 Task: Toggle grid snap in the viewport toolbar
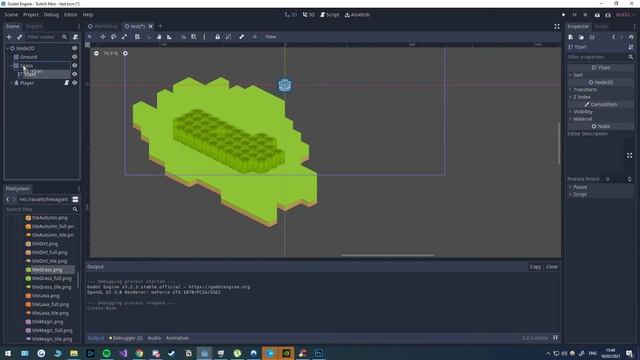click(193, 37)
